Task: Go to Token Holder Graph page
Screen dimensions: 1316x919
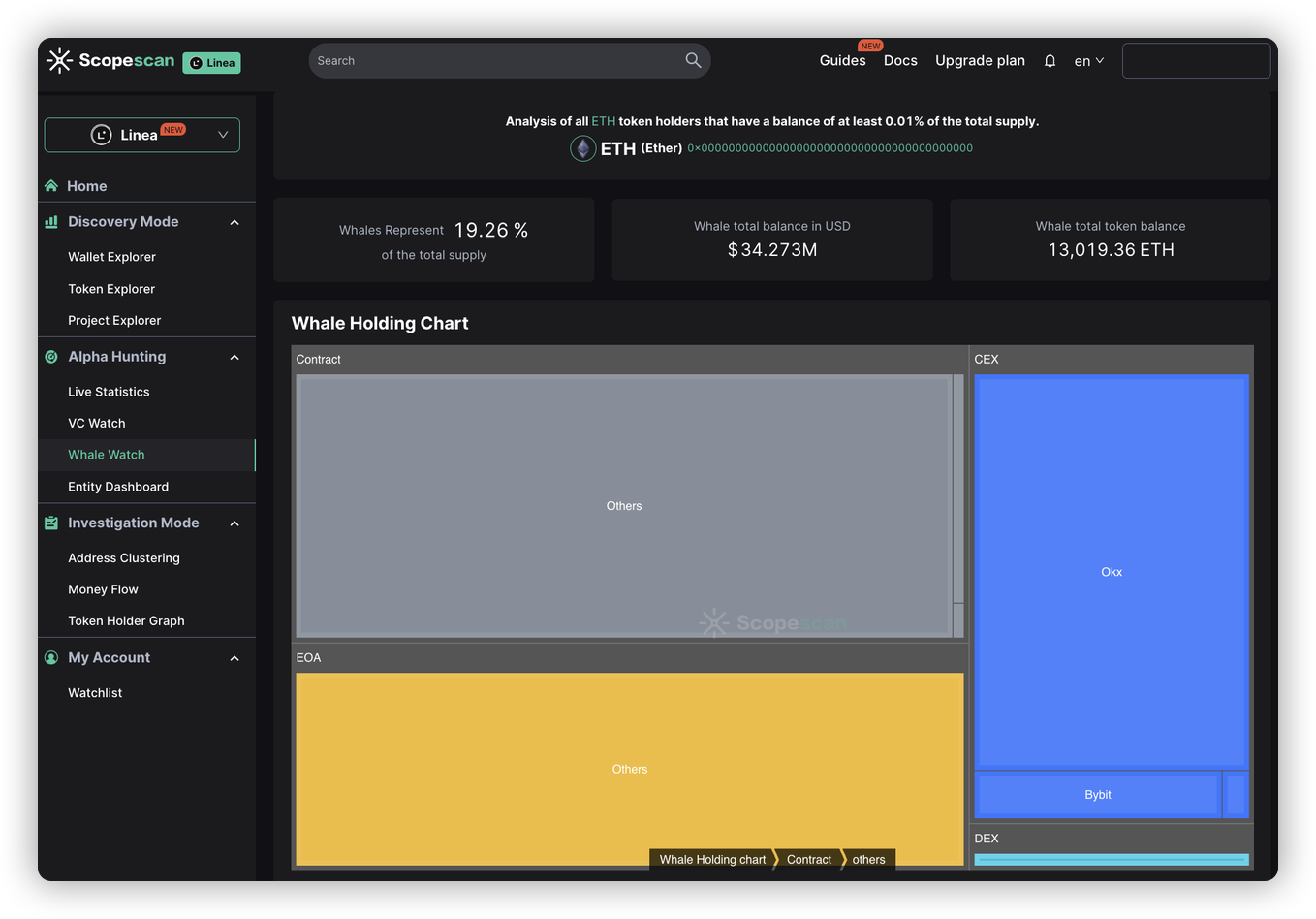Action: pos(126,621)
